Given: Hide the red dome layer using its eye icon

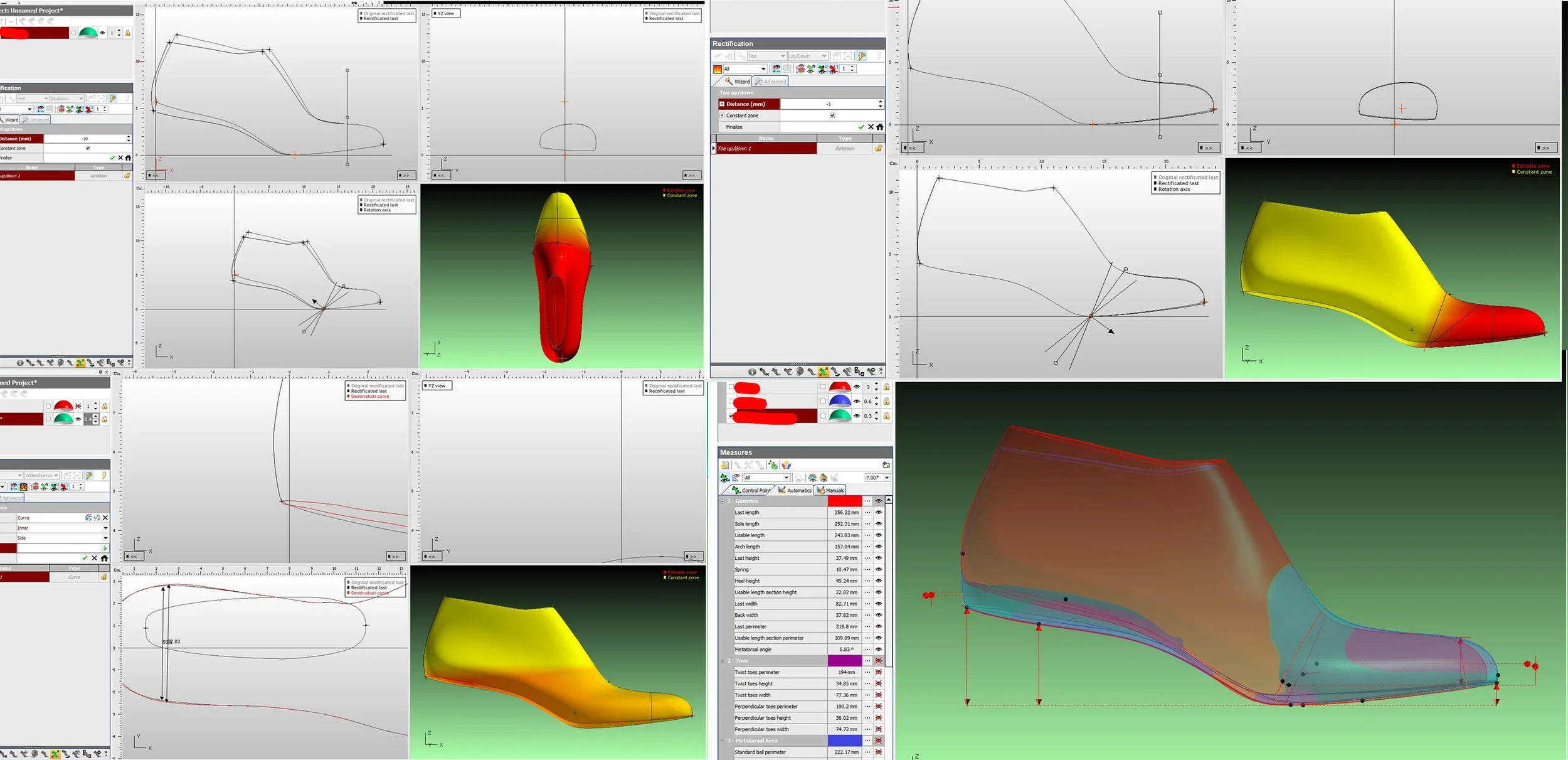Looking at the screenshot, I should pos(857,387).
